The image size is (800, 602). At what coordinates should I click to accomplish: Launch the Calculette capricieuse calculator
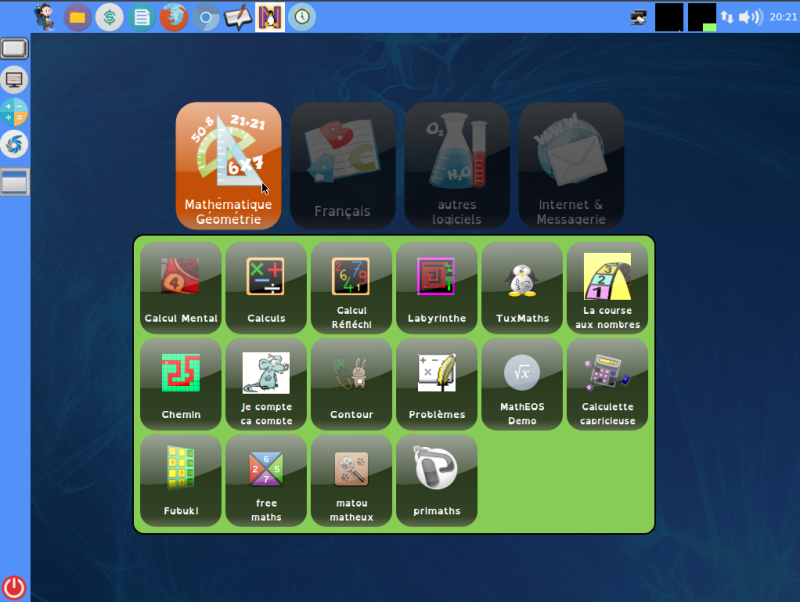(607, 384)
